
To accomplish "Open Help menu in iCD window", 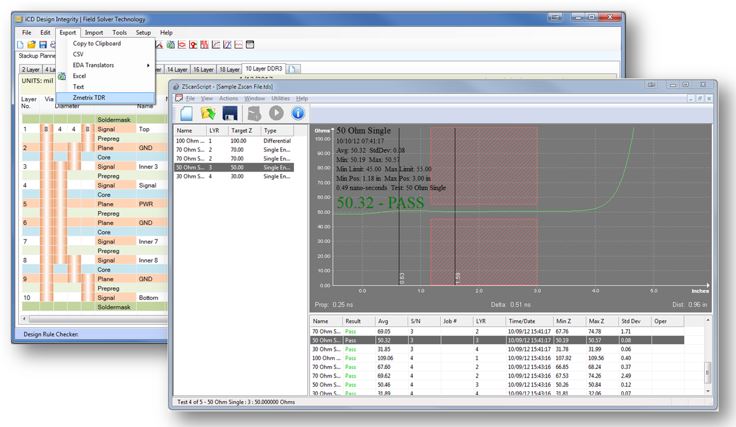I will pos(166,32).
